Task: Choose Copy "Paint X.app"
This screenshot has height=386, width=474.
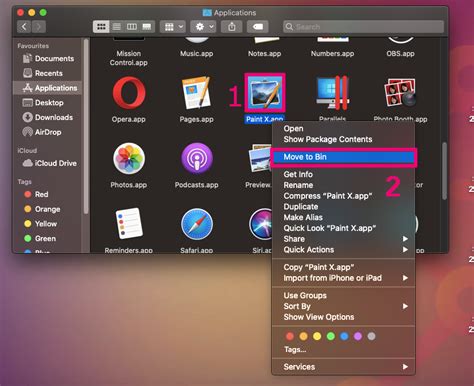Action: coord(343,267)
